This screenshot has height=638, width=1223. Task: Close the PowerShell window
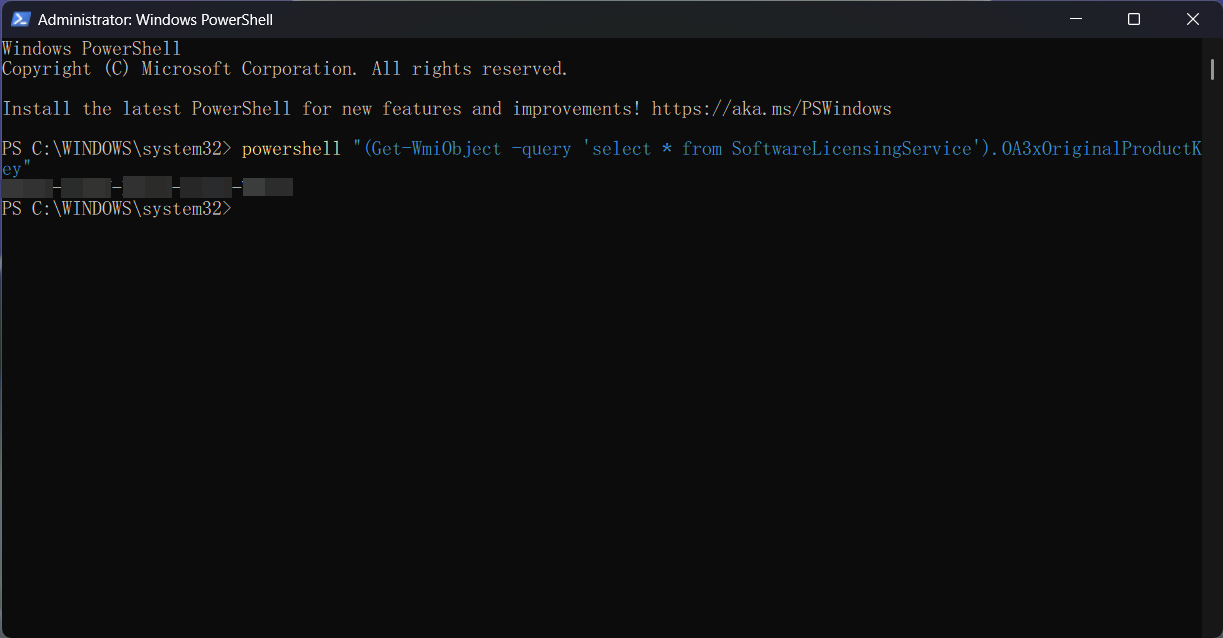tap(1193, 18)
